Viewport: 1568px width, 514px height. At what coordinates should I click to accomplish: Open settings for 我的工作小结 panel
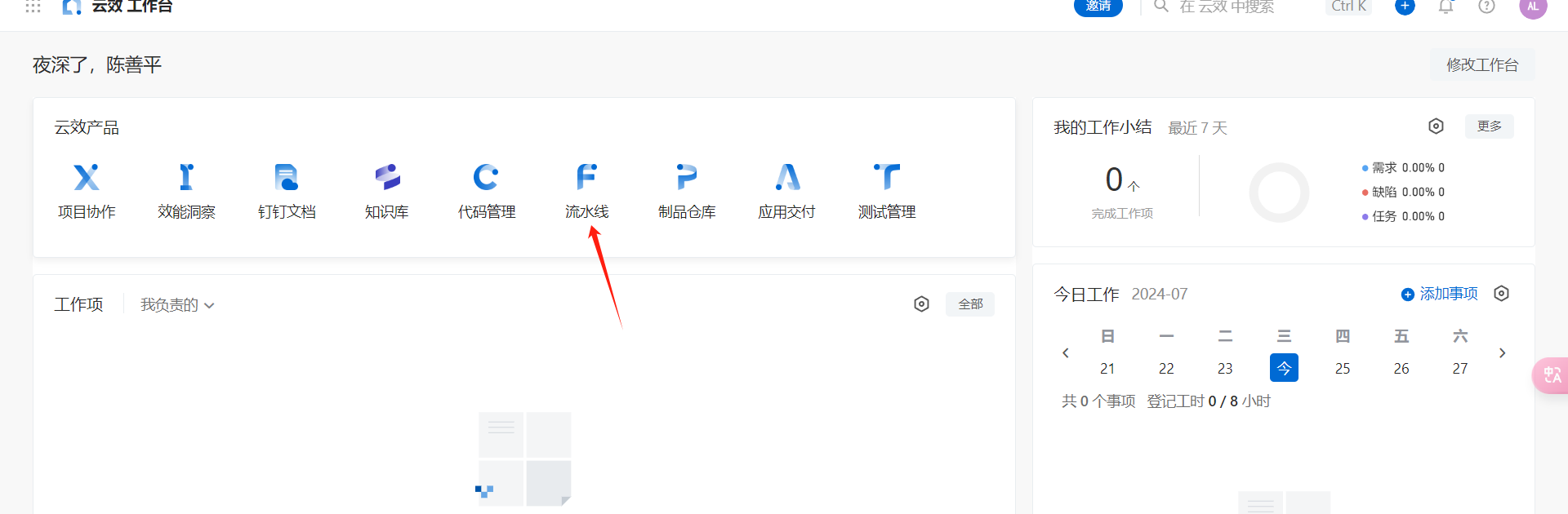[1436, 126]
